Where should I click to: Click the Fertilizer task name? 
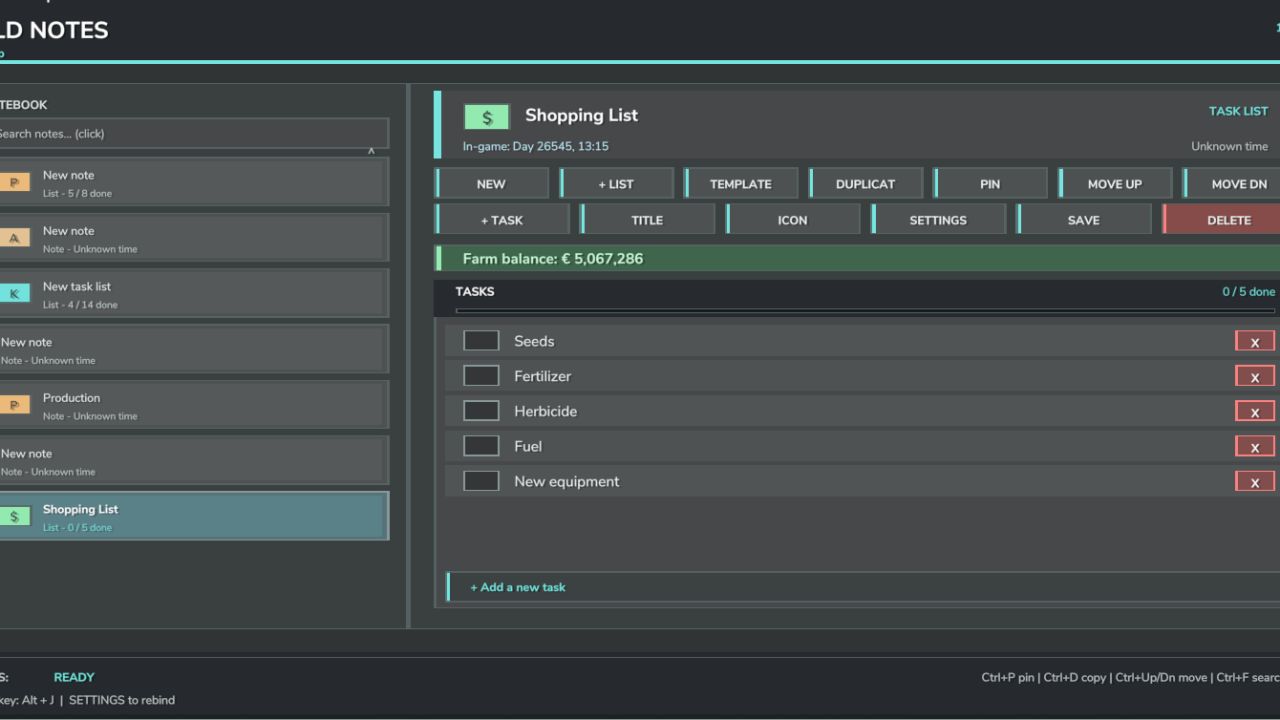click(x=543, y=376)
